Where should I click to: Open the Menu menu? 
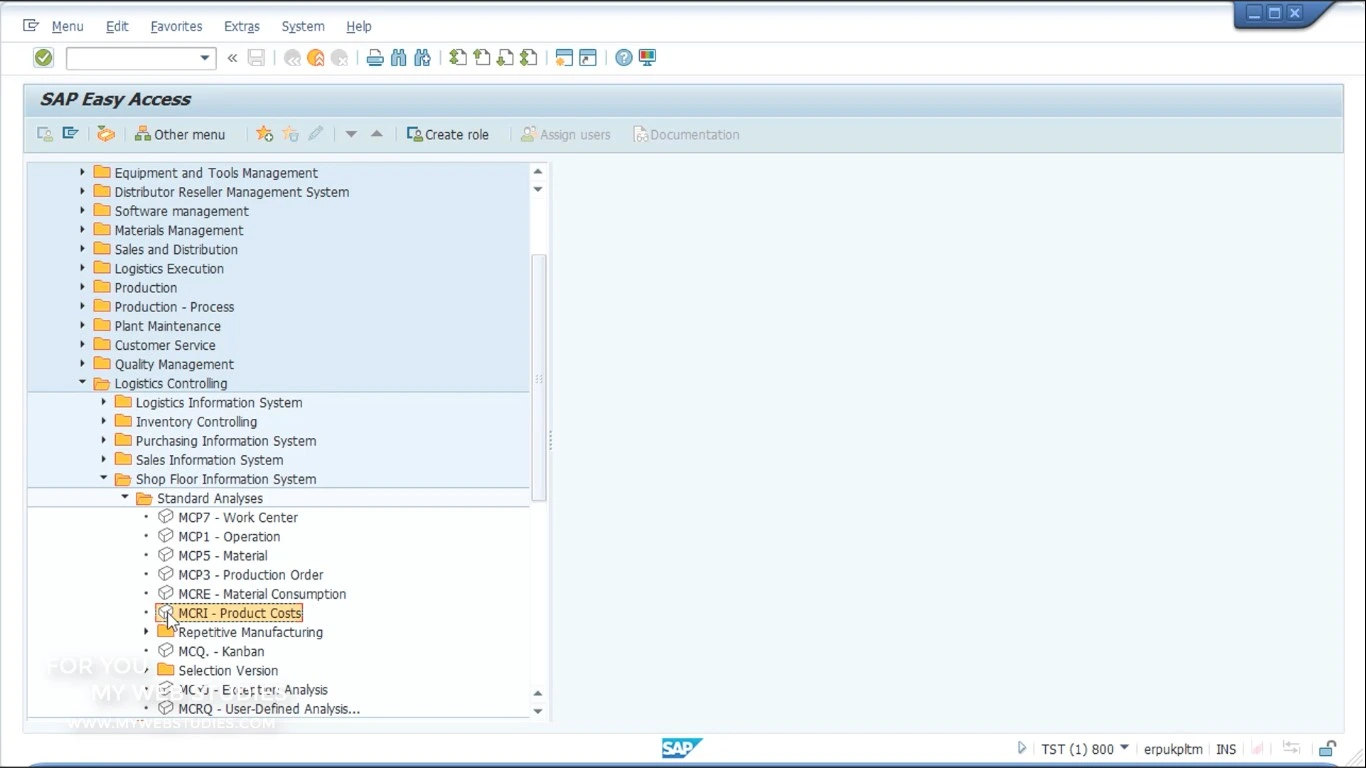(67, 26)
